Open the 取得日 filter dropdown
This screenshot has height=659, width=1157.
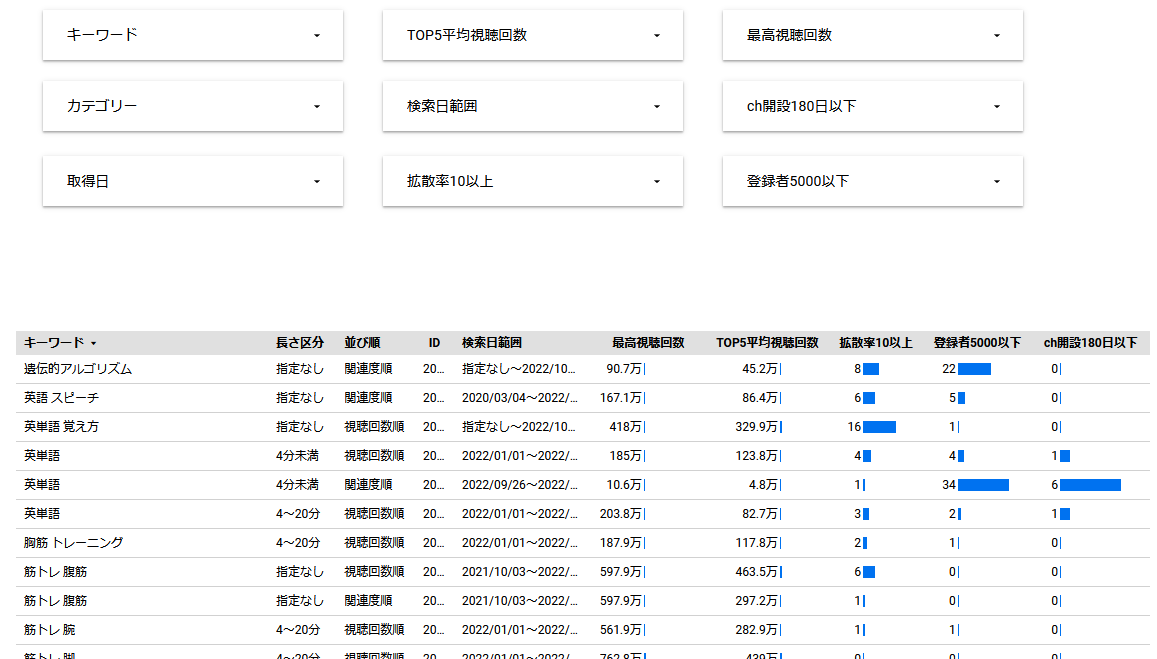(192, 181)
